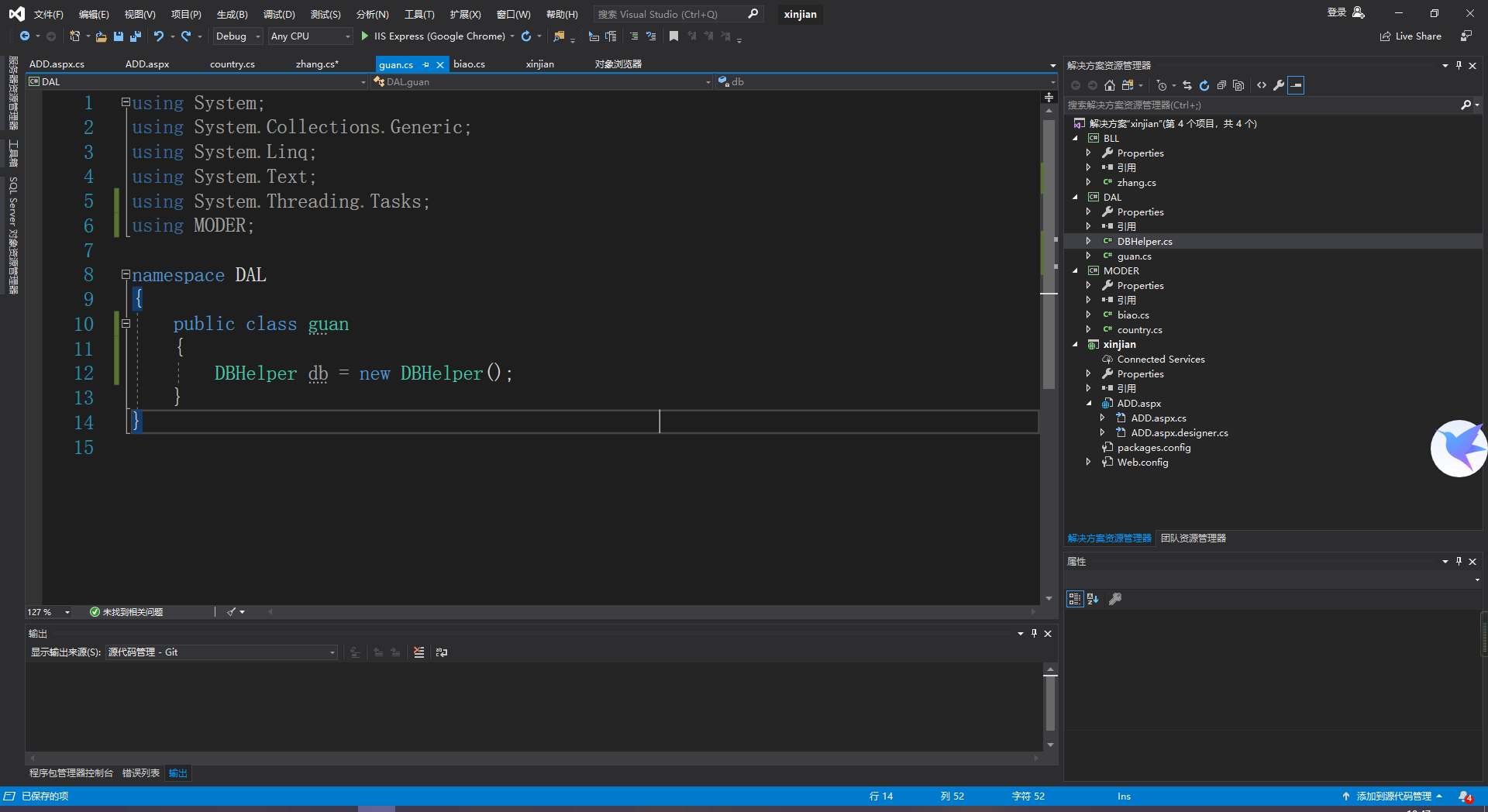The height and width of the screenshot is (812, 1488).
Task: Toggle Show All Files in Solution Explorer
Action: pos(1238,85)
